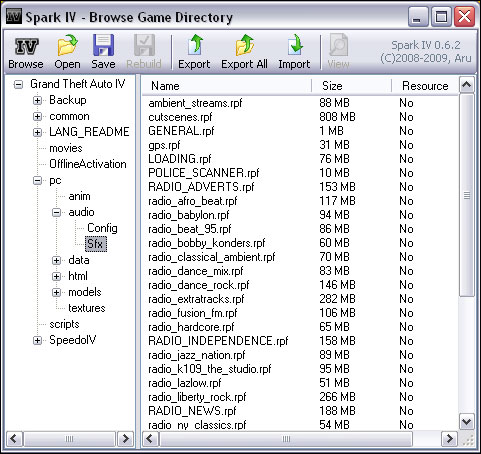Expand the SpeedoIV folder node

click(x=37, y=340)
